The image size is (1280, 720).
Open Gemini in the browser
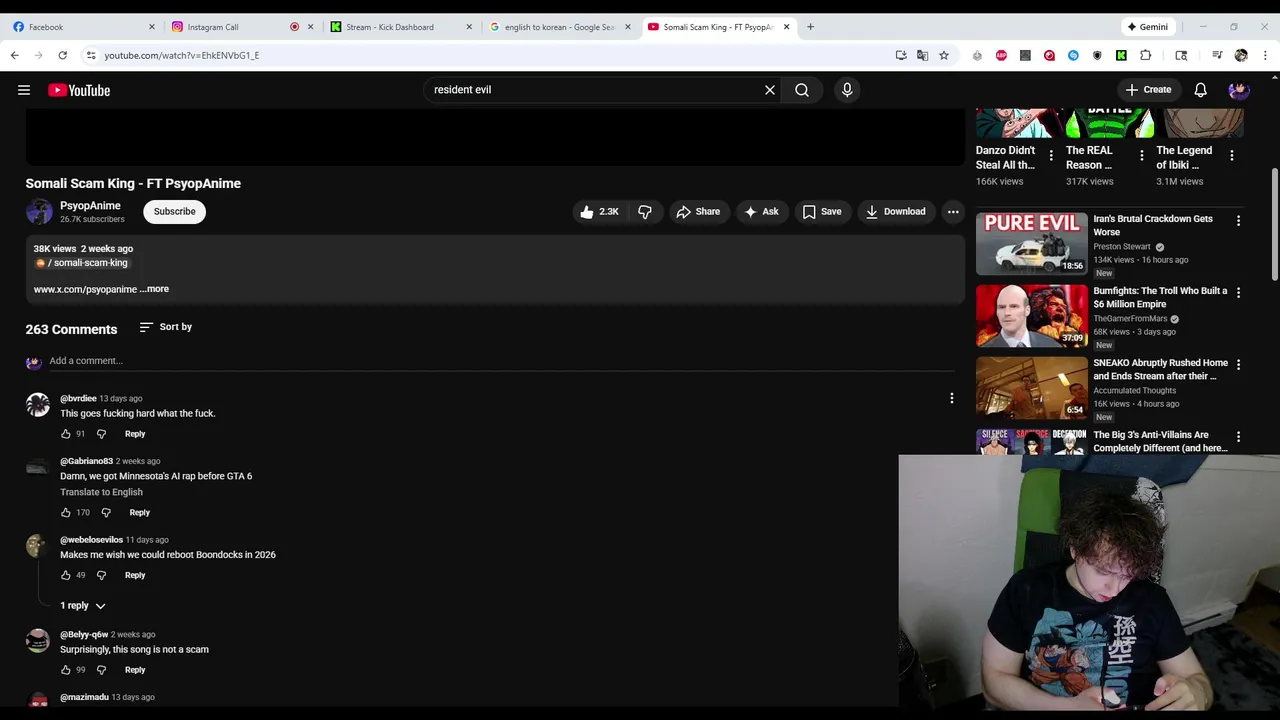[x=1147, y=27]
